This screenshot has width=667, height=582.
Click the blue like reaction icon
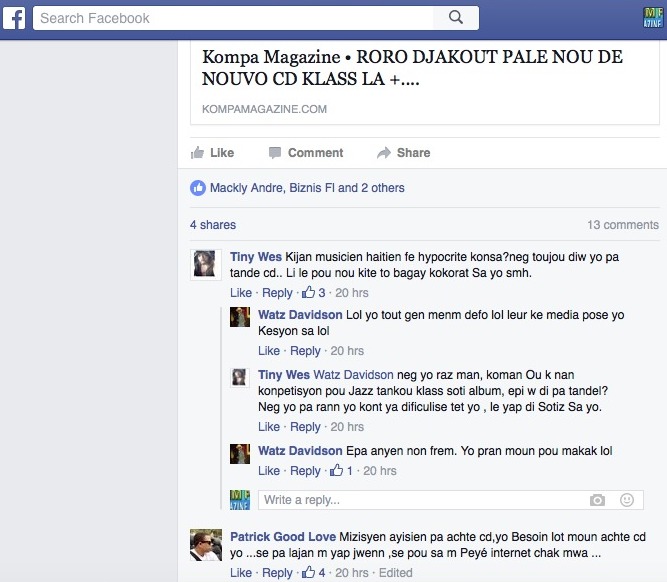coord(198,188)
